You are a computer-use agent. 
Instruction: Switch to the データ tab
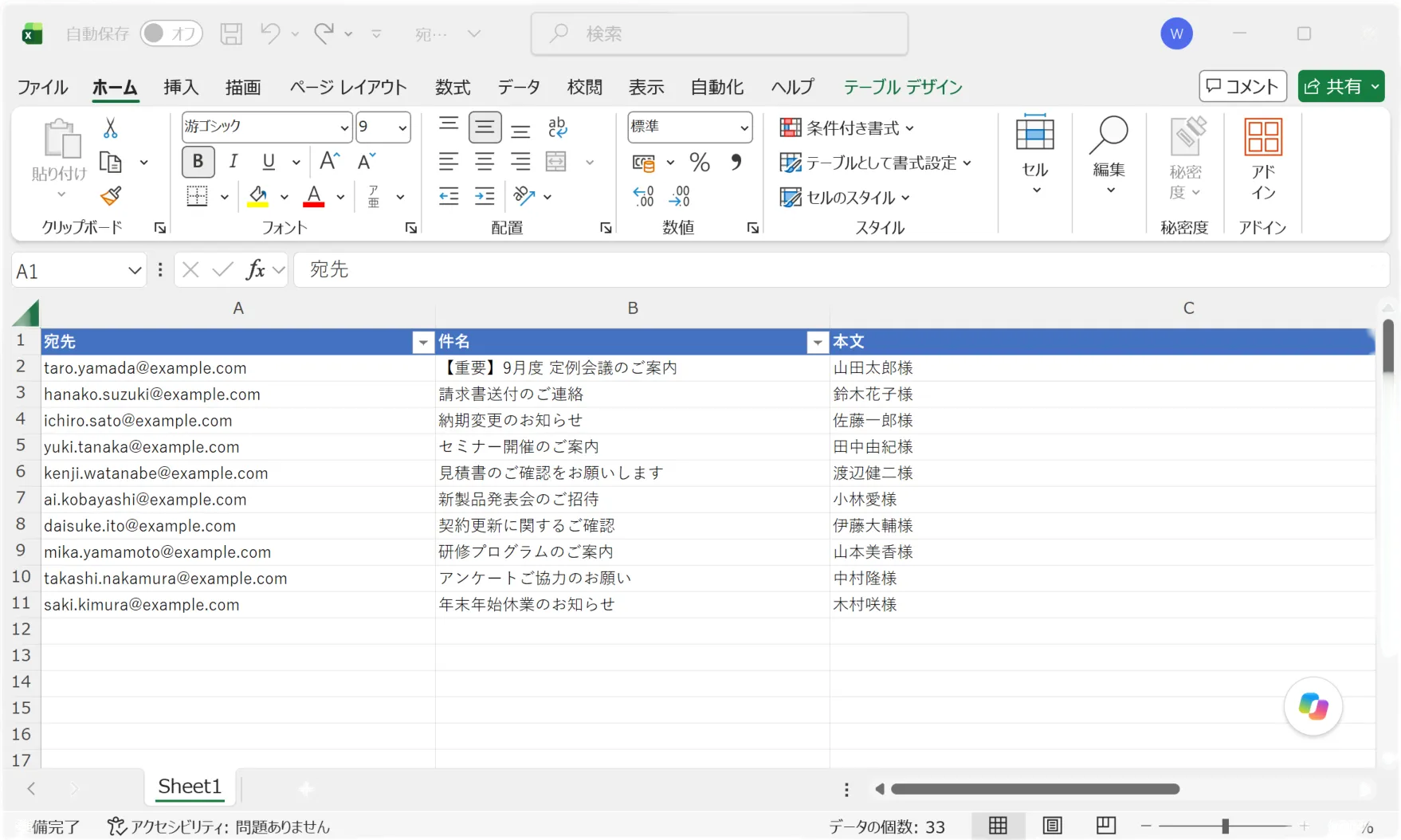tap(519, 87)
